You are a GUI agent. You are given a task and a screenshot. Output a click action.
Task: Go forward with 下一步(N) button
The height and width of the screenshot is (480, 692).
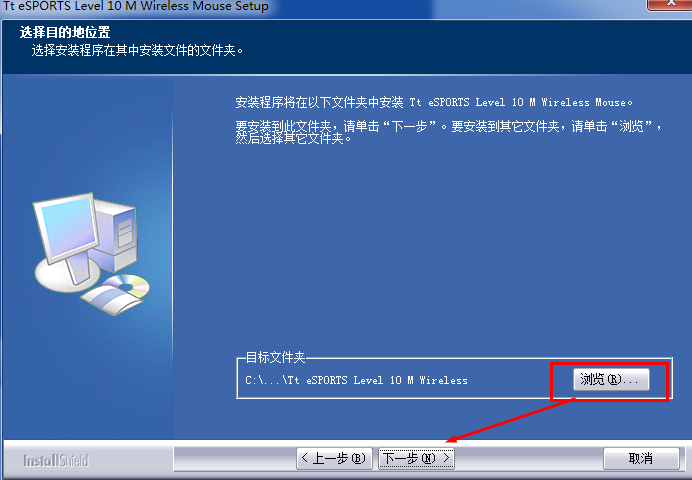(416, 458)
